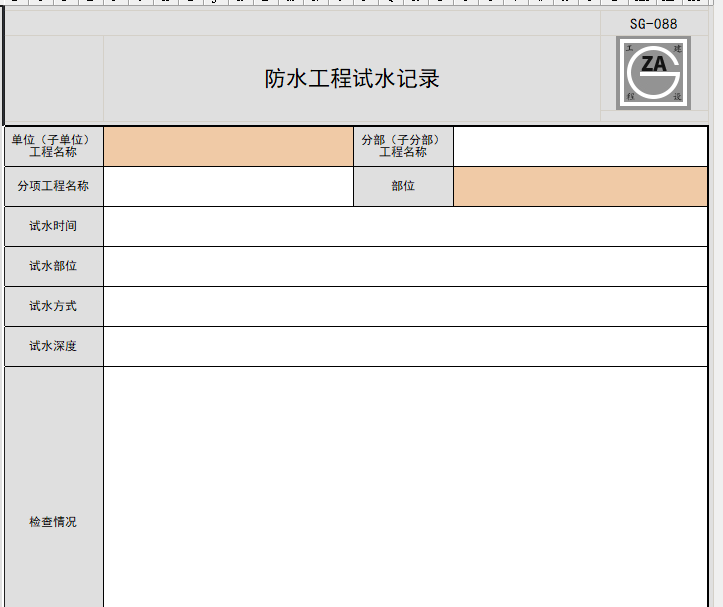Select the 分部(子分部)工程名称 label cell

[x=403, y=146]
